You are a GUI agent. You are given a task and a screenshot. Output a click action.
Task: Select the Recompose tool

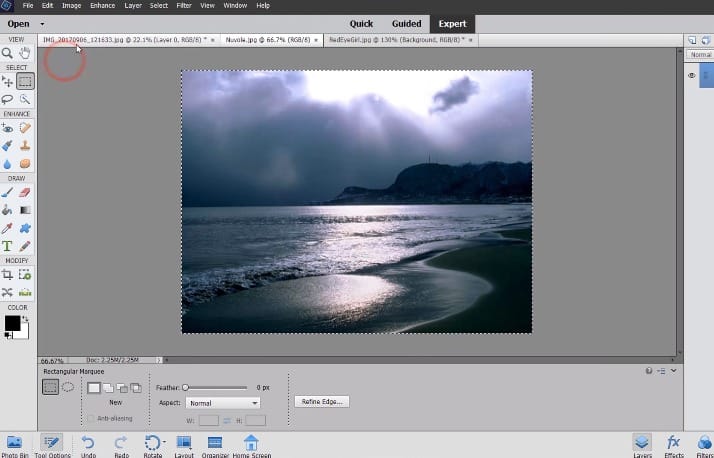(x=25, y=275)
